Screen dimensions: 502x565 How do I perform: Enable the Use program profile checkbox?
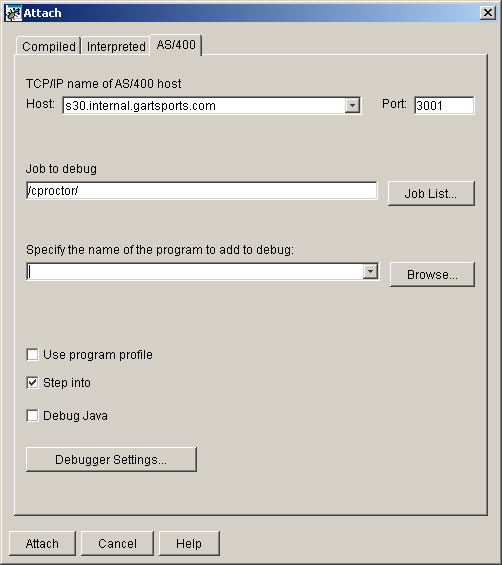click(32, 355)
